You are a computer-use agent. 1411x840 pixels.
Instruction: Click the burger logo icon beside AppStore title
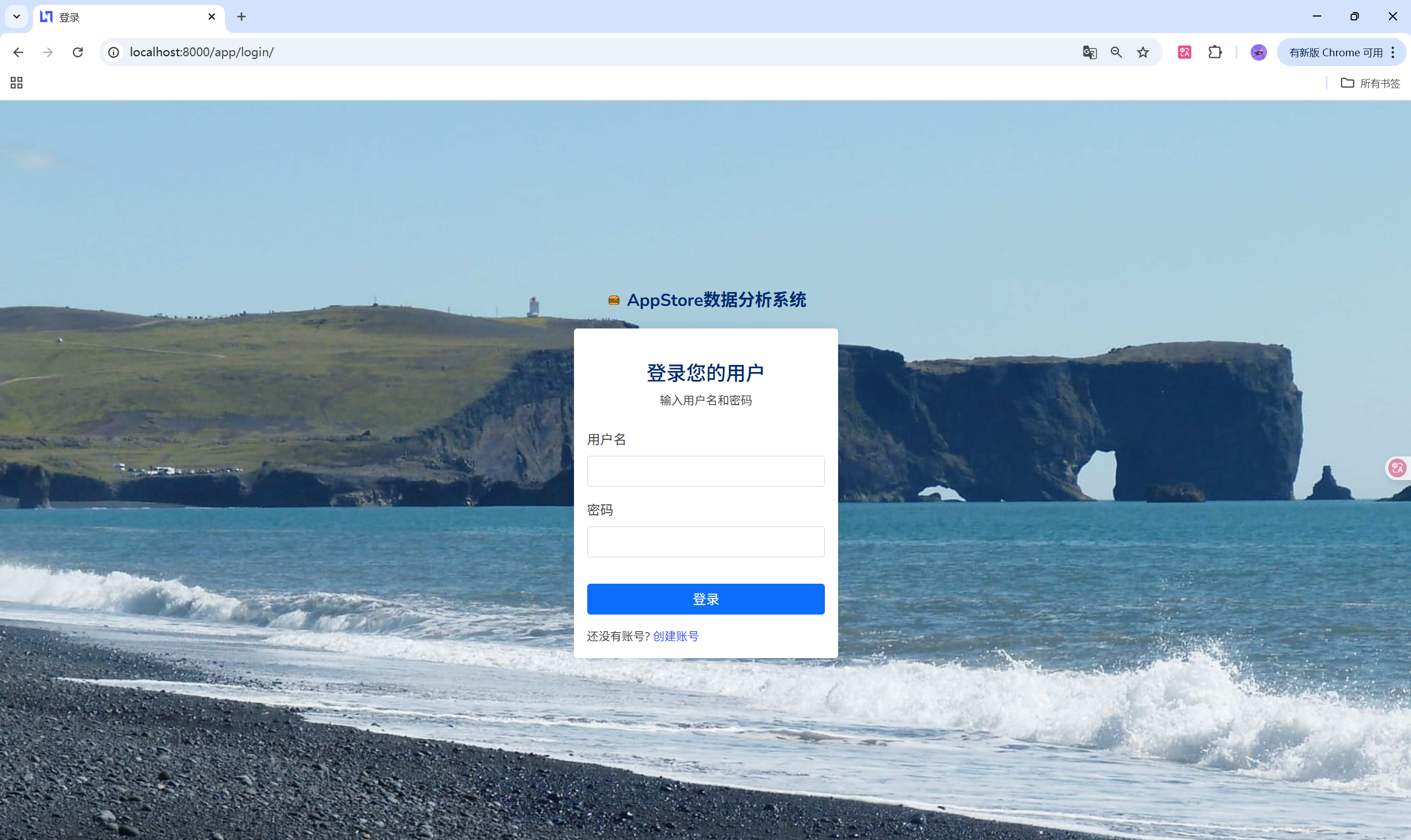(x=613, y=300)
